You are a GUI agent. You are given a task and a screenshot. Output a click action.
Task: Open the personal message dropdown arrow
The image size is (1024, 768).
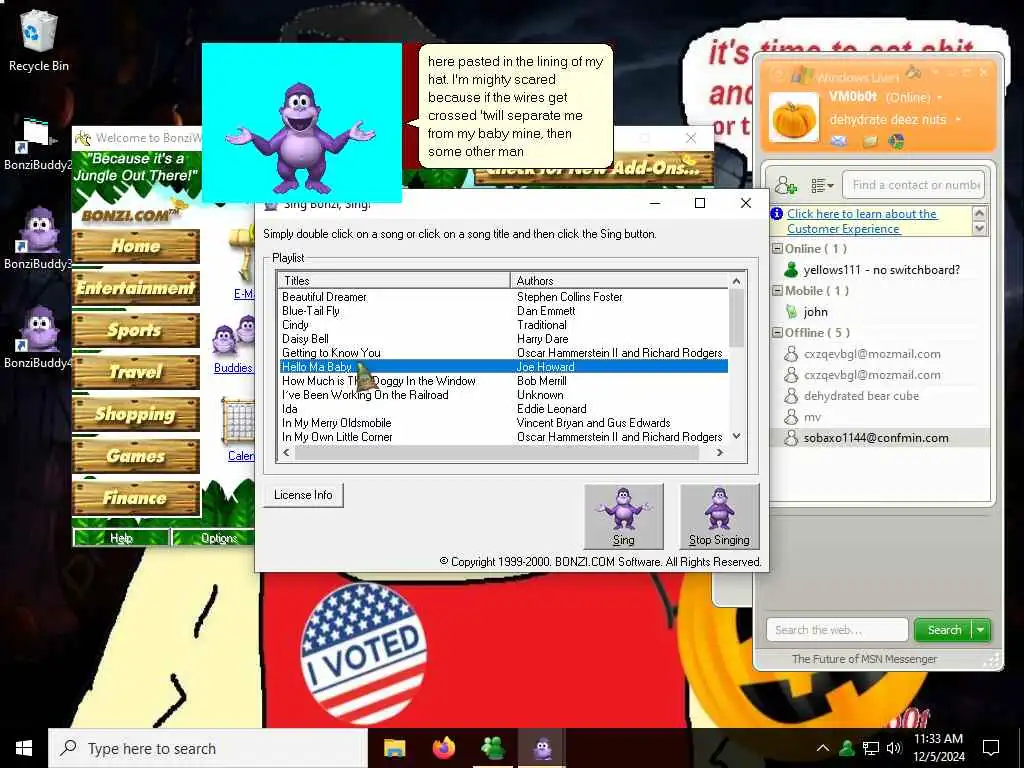pyautogui.click(x=958, y=120)
